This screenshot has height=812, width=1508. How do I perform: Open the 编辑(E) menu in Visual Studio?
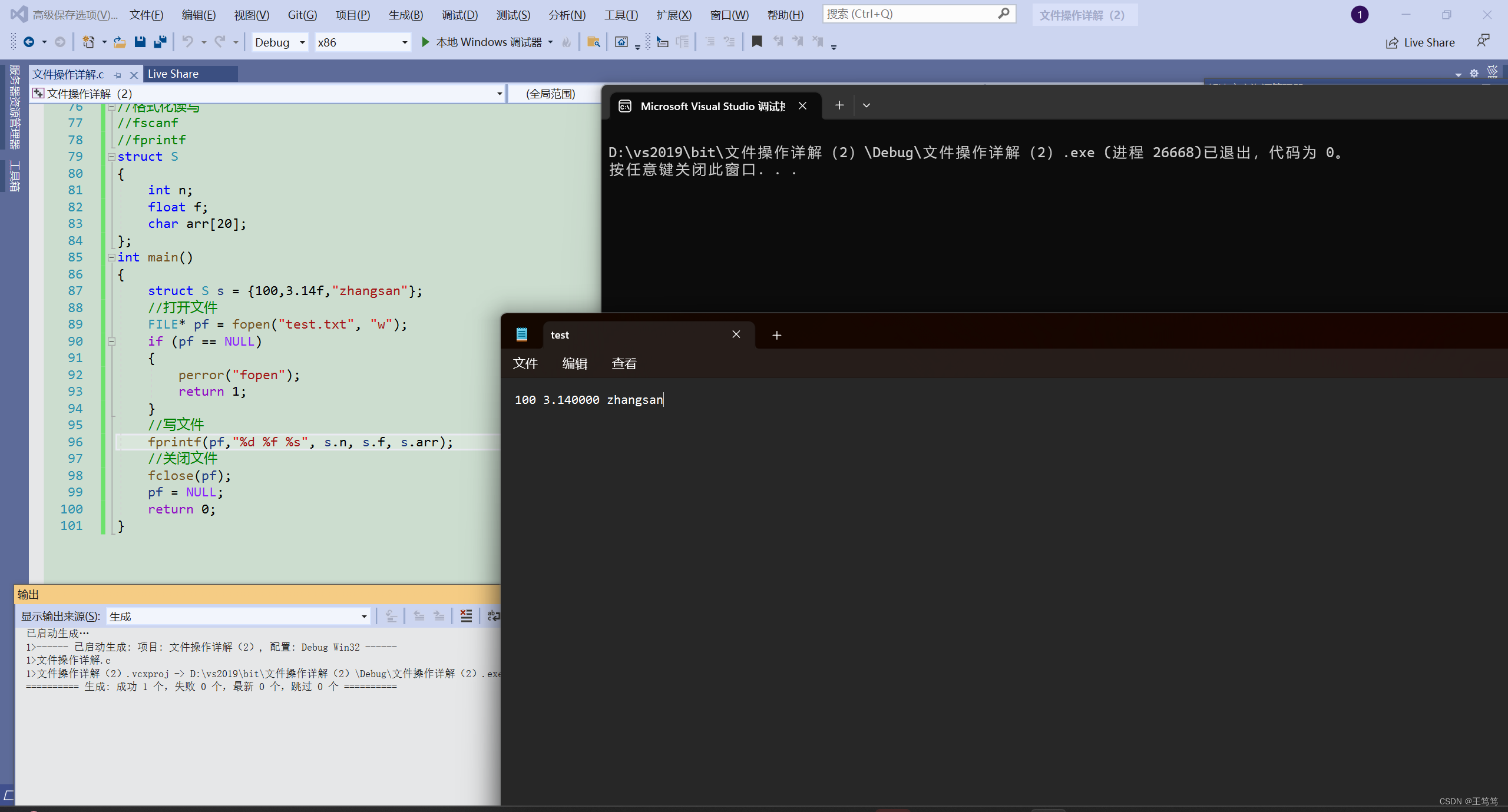tap(199, 15)
